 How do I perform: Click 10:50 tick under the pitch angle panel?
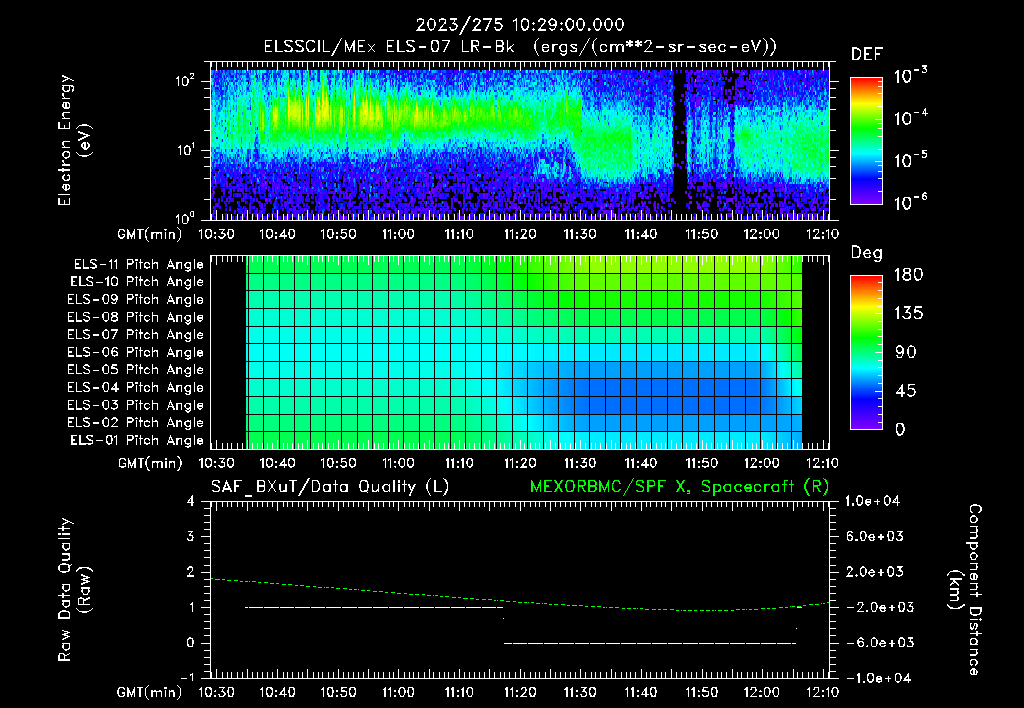[x=338, y=463]
